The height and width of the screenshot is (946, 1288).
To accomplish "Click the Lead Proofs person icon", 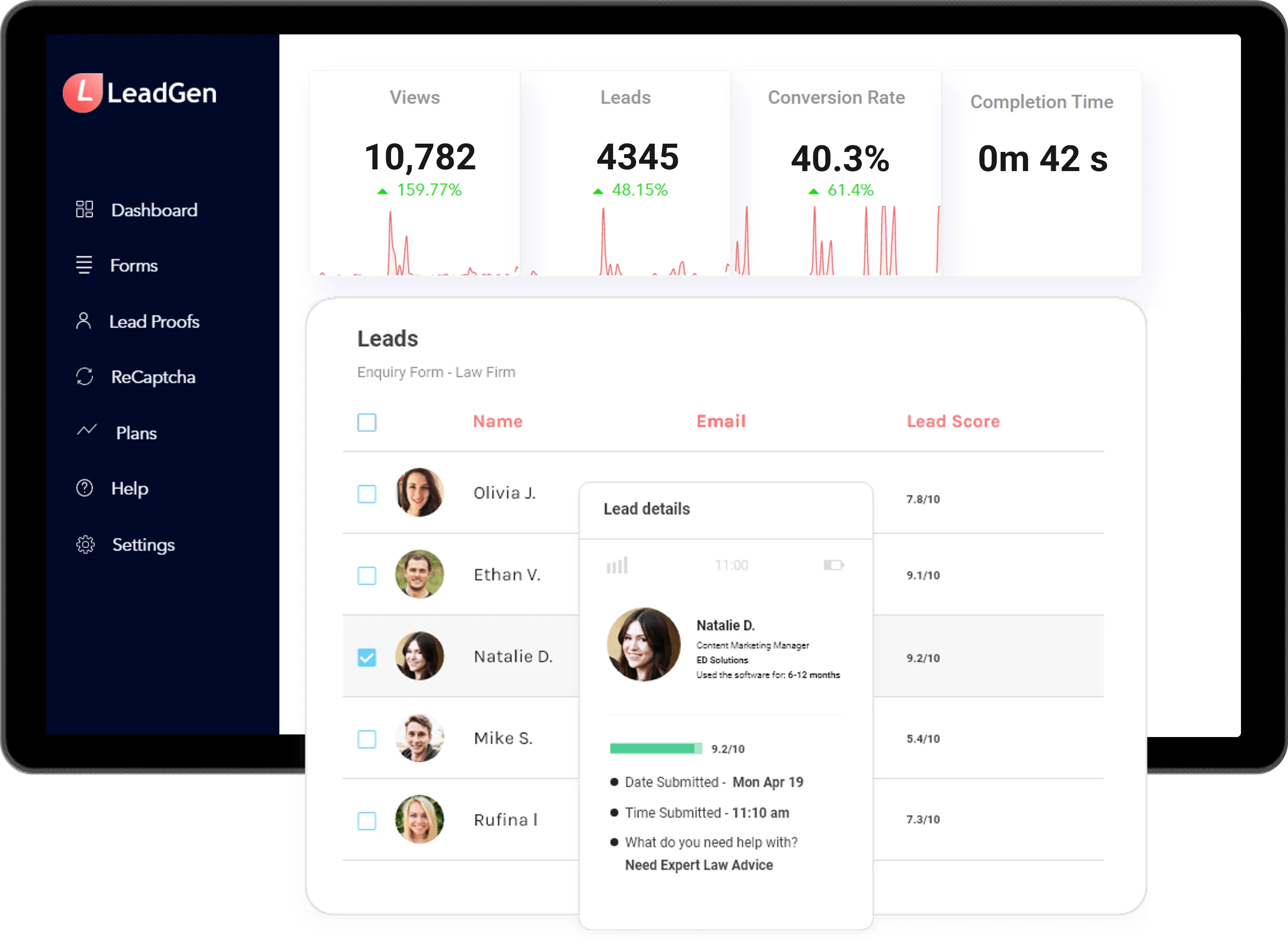I will click(x=84, y=321).
